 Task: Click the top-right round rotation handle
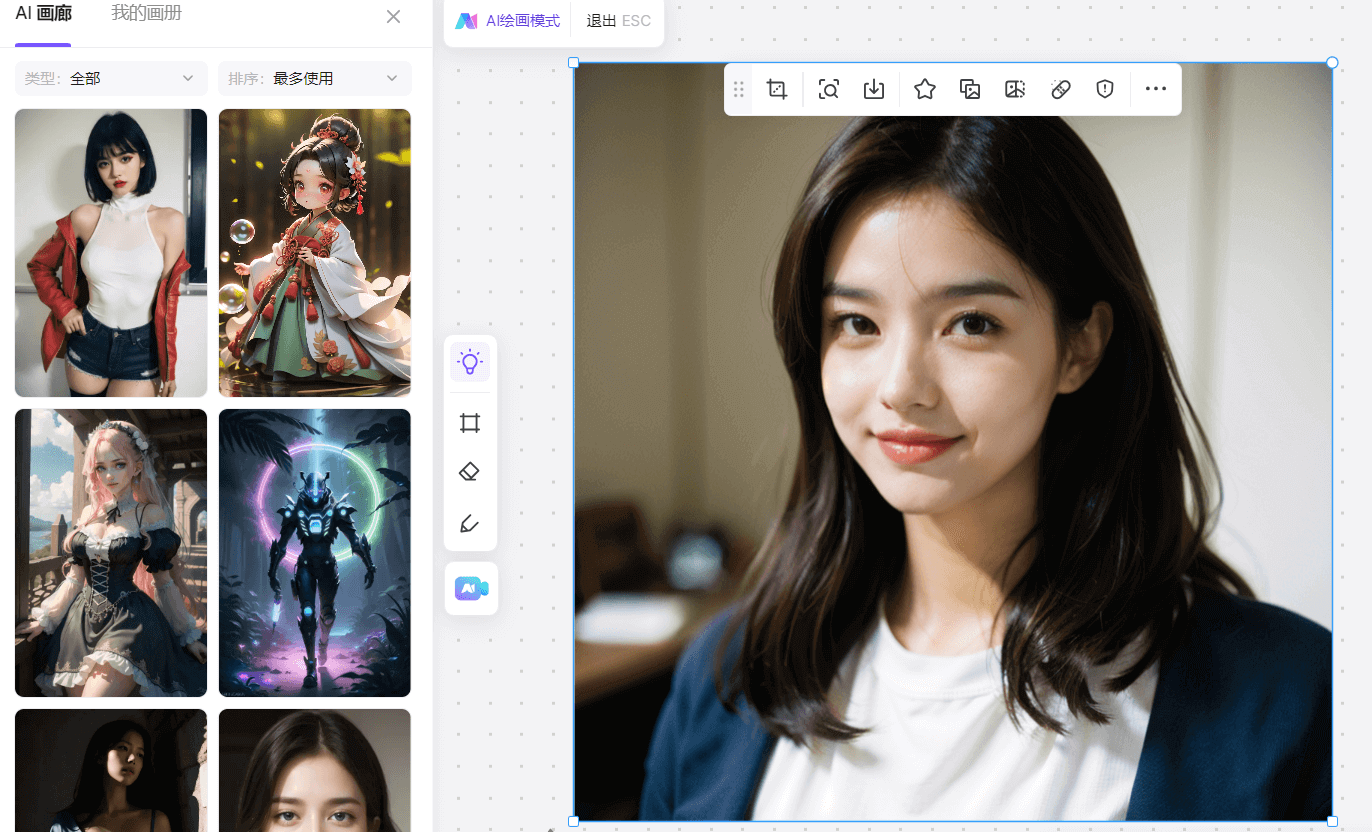(1332, 63)
